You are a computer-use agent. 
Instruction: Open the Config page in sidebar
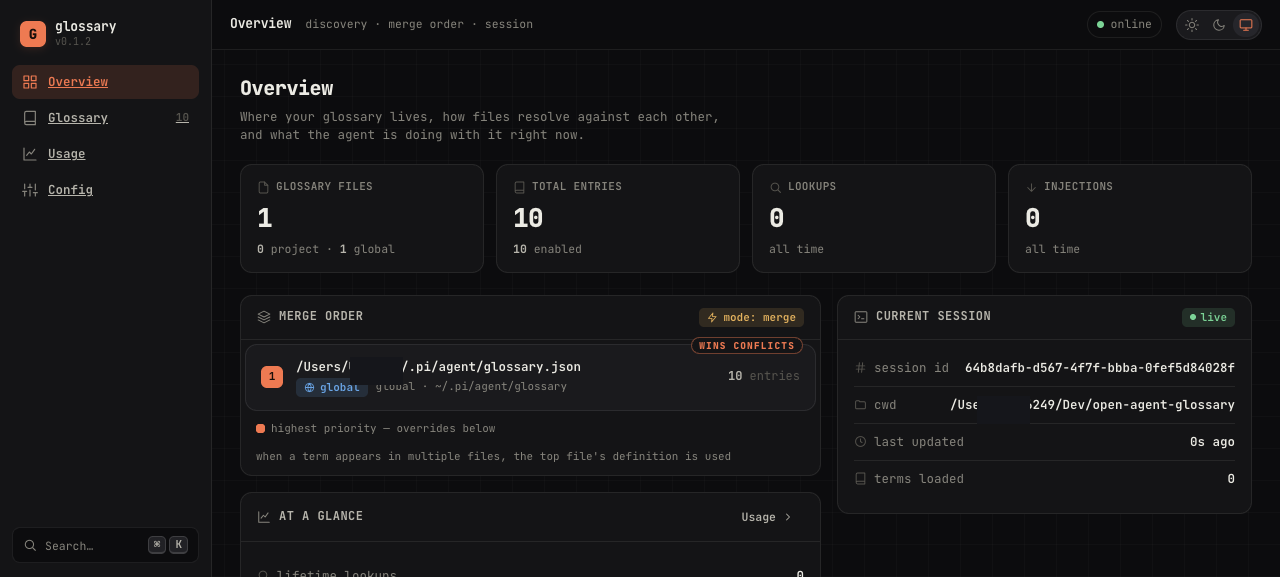pyautogui.click(x=105, y=190)
